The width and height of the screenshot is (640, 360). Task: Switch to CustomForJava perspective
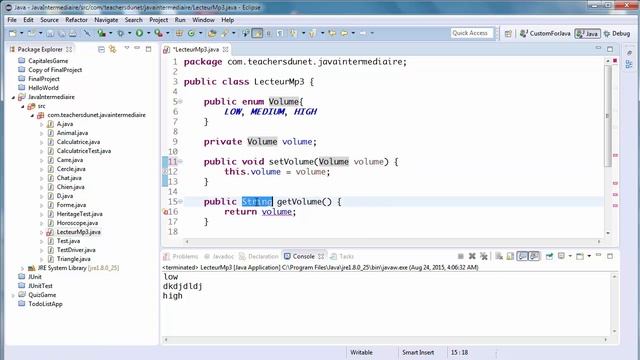coord(545,33)
